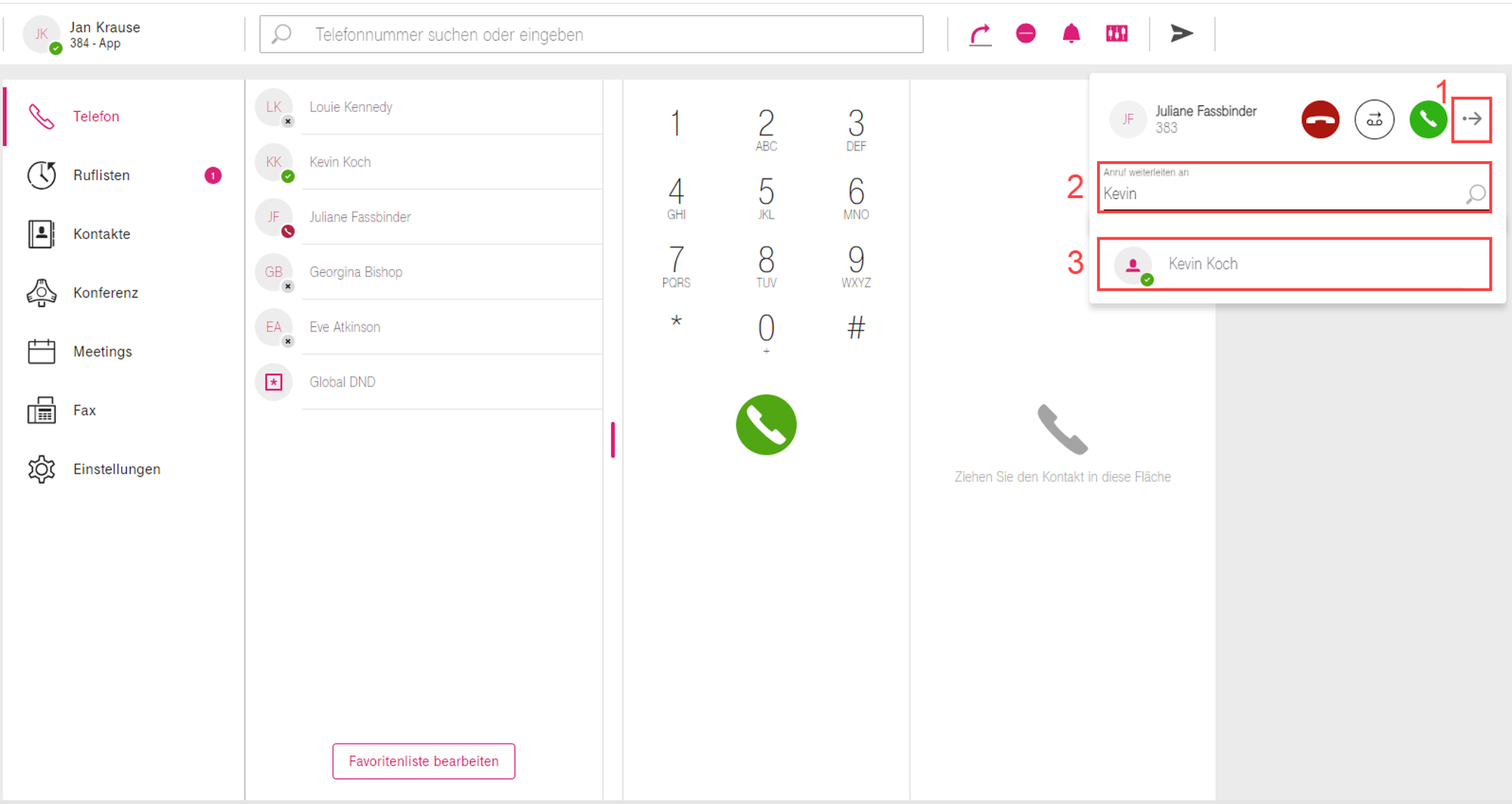Click the red hang-up call icon
The width and height of the screenshot is (1512, 804).
point(1320,120)
